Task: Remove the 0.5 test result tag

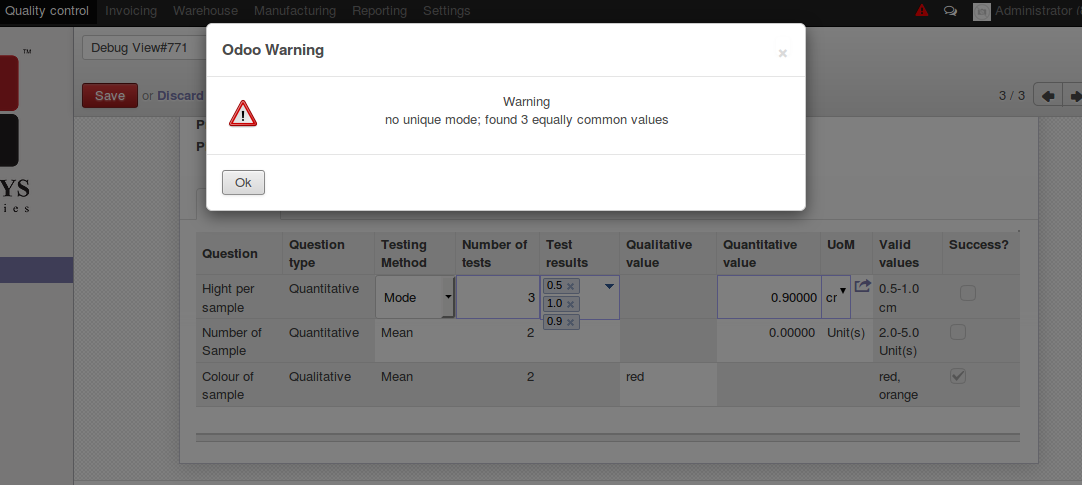Action: tap(570, 286)
